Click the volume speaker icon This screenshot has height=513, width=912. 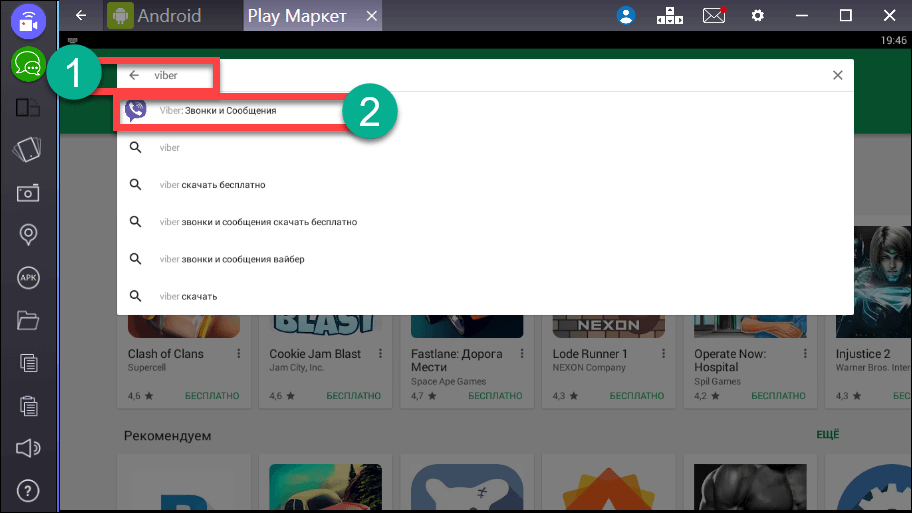tap(28, 449)
